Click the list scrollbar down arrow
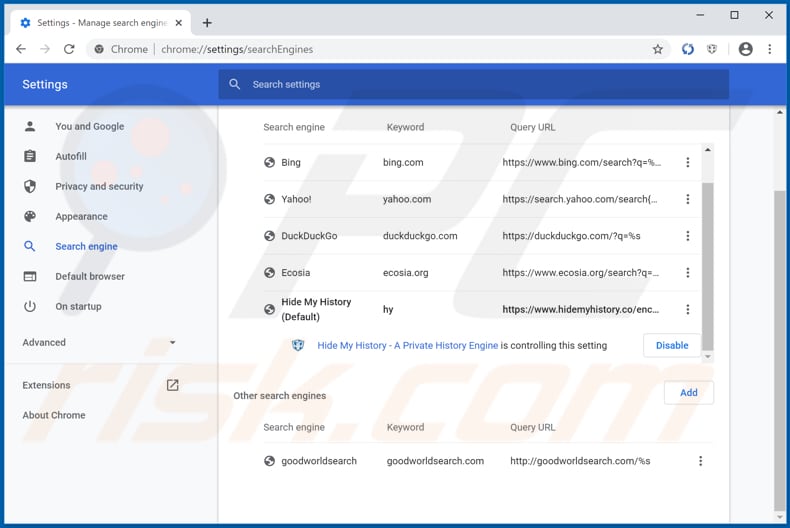Image resolution: width=790 pixels, height=528 pixels. [x=707, y=357]
